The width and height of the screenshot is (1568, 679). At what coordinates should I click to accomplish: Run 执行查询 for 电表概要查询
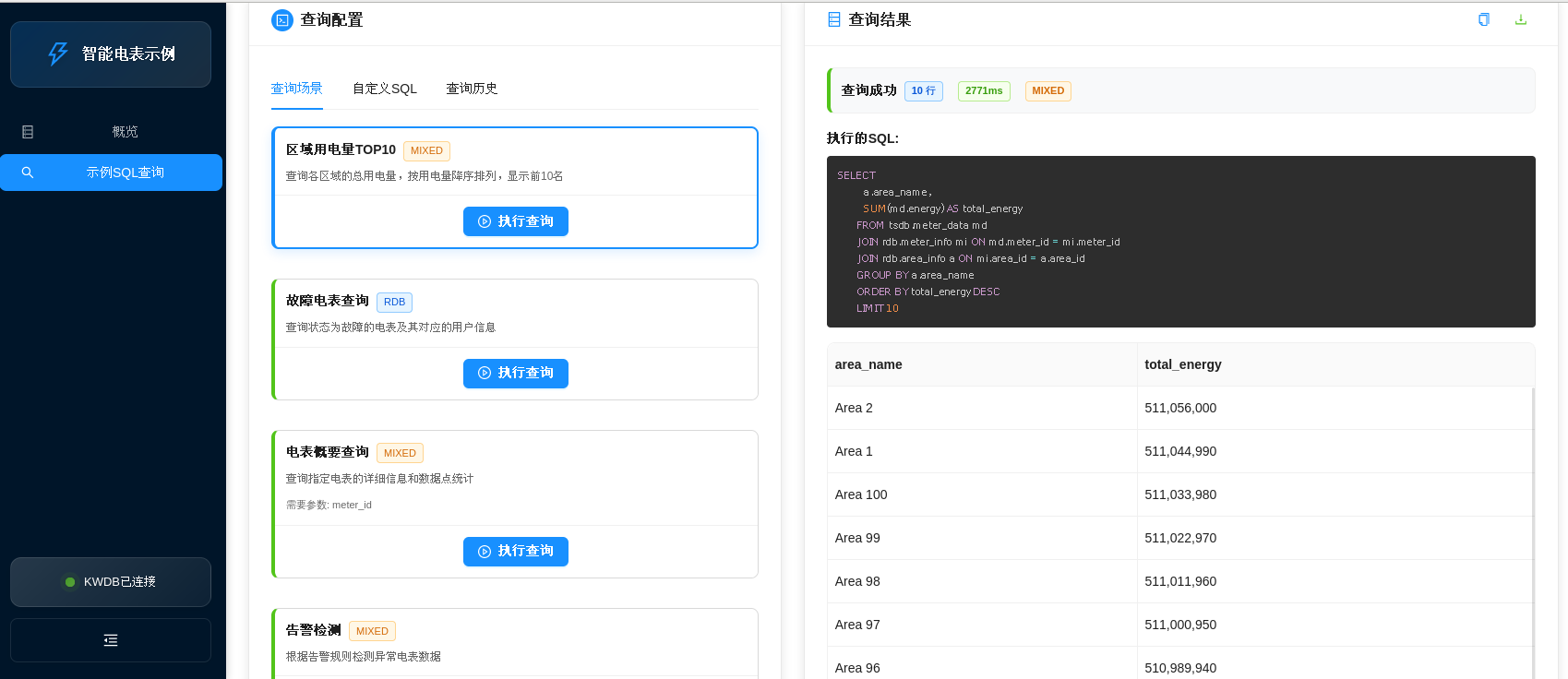coord(516,552)
